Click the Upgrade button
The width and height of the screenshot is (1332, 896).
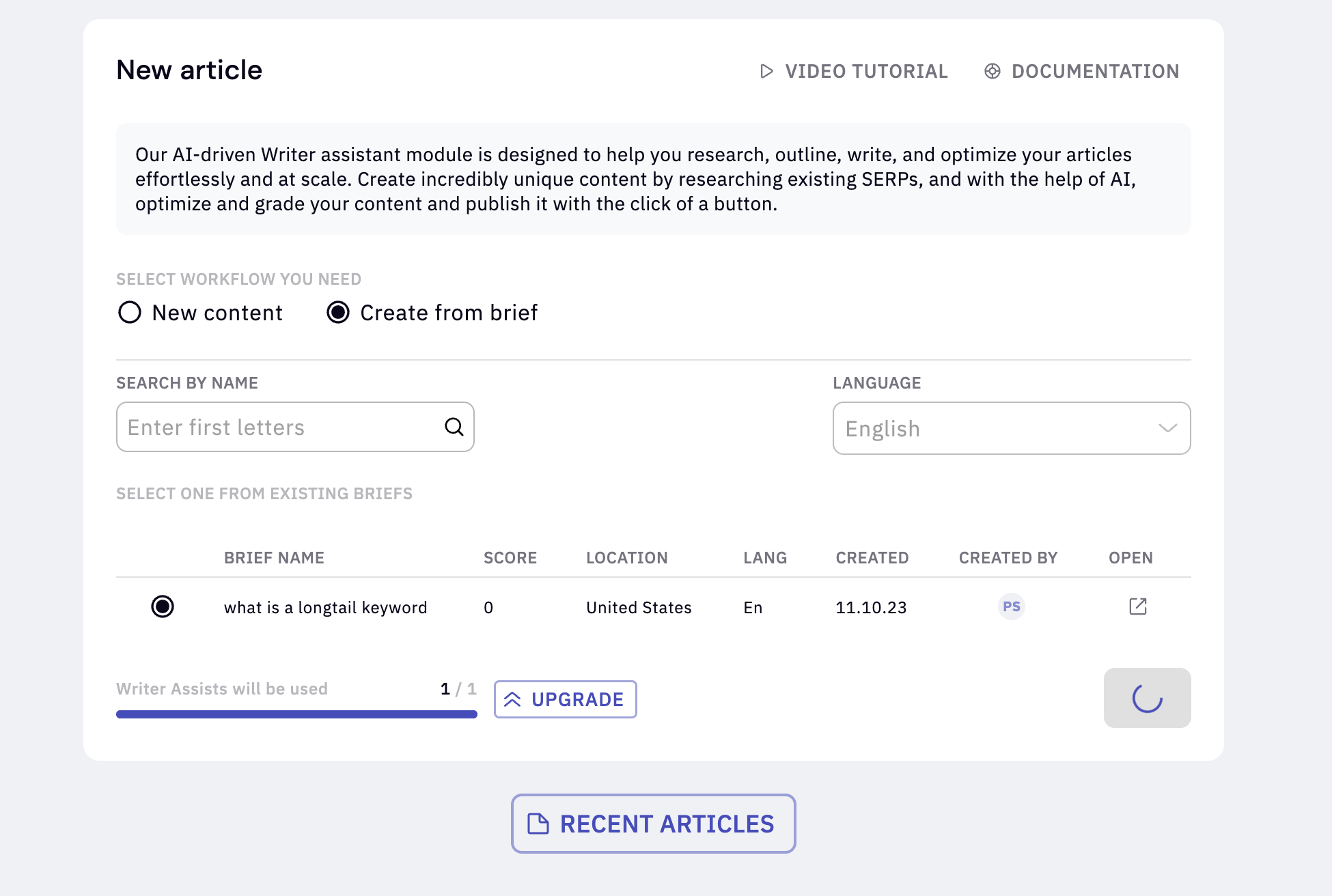(x=566, y=699)
